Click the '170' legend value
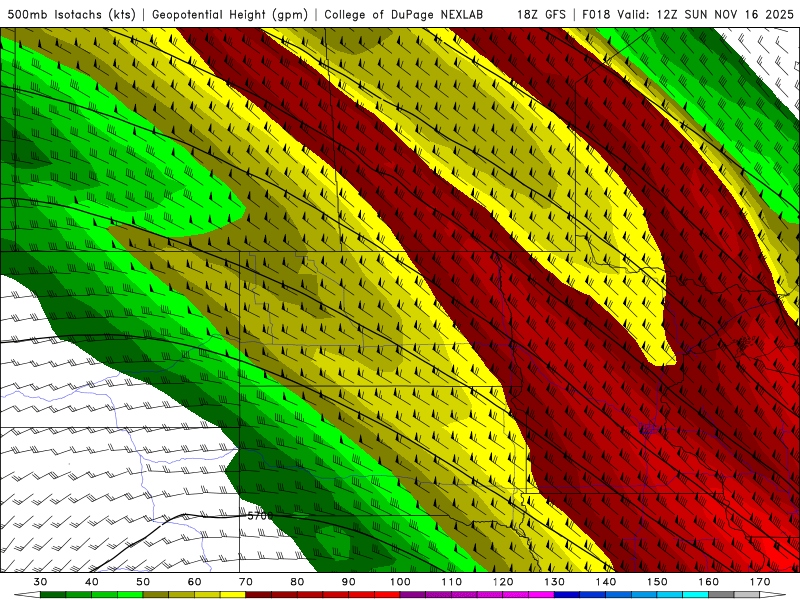 coord(760,582)
